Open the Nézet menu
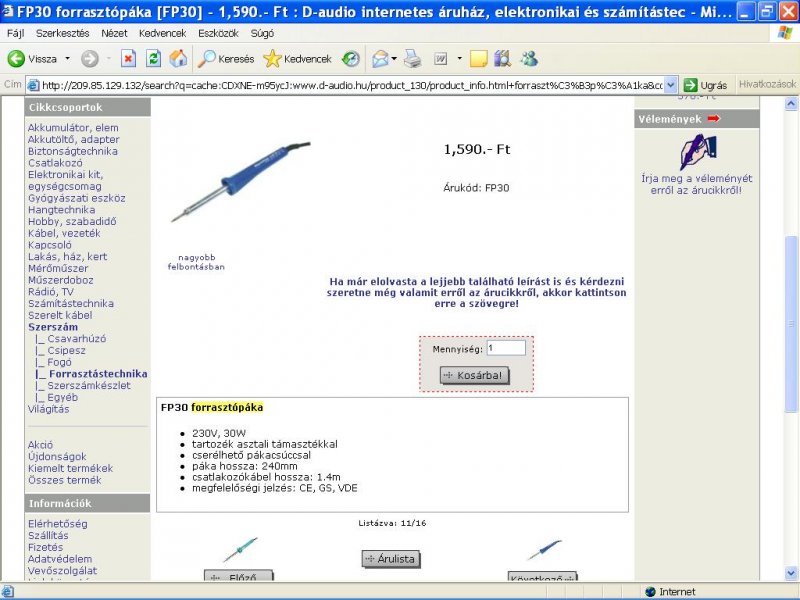The height and width of the screenshot is (600, 800). click(x=114, y=33)
